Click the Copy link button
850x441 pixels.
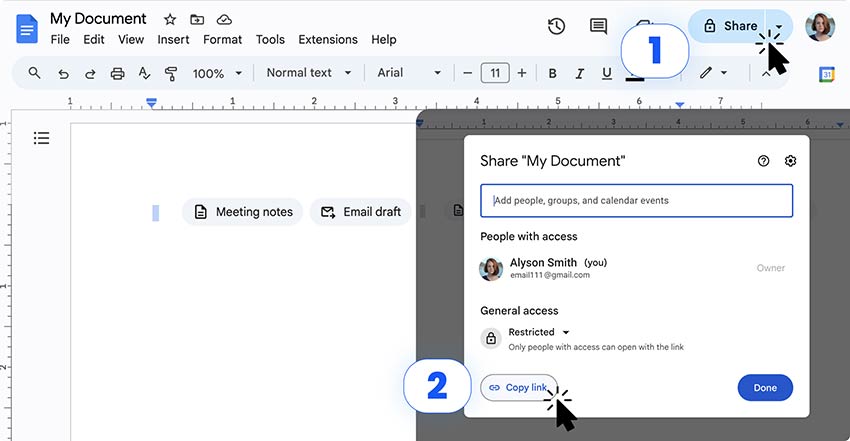click(519, 388)
